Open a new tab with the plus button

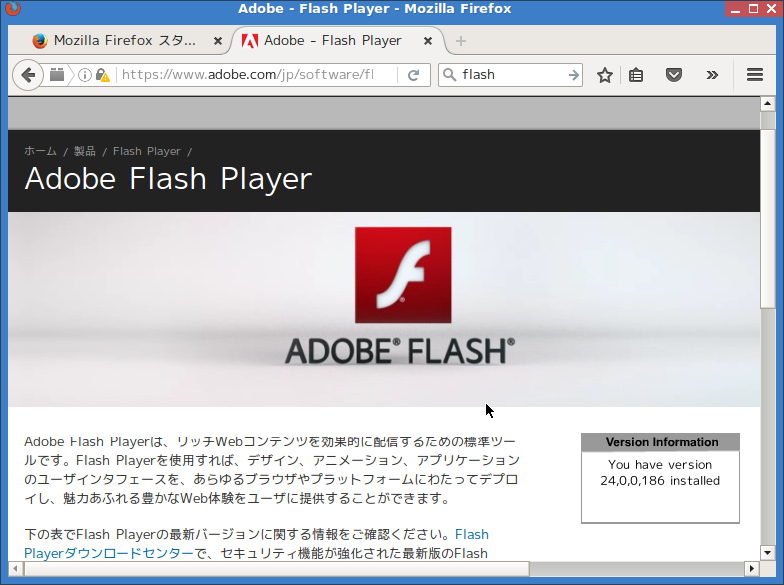pyautogui.click(x=461, y=41)
